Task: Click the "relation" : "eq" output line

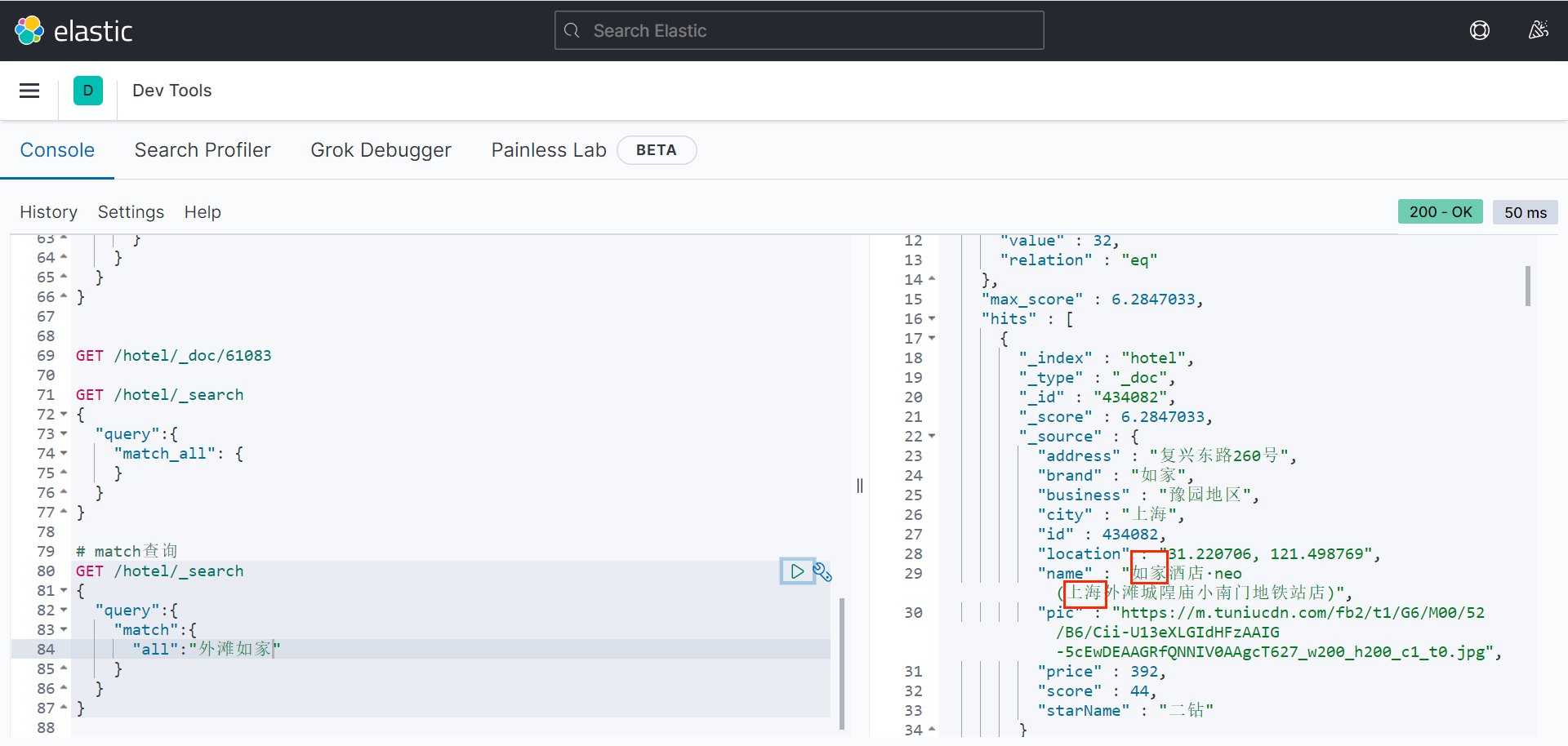Action: point(1079,260)
